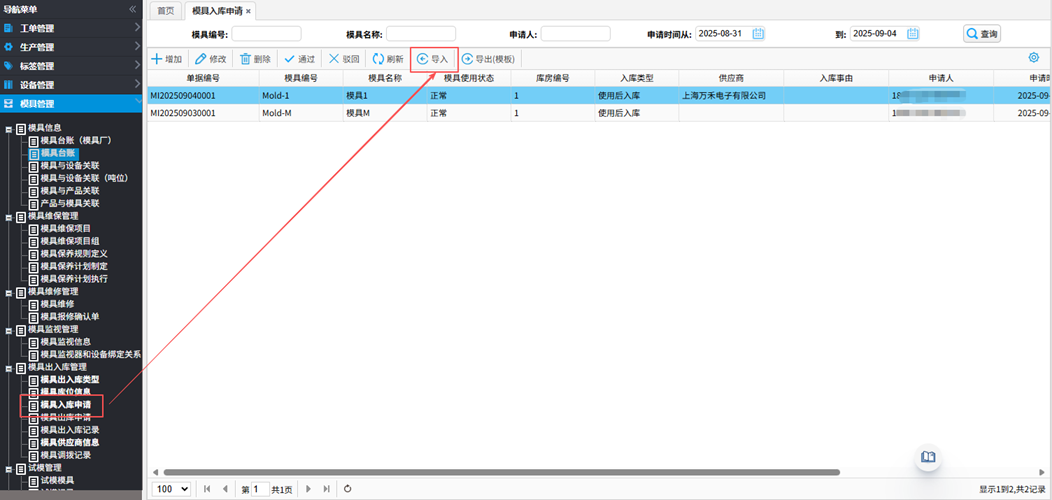Click the 删除 (delete) trash icon
Screen dimensions: 1052x500
pos(246,59)
